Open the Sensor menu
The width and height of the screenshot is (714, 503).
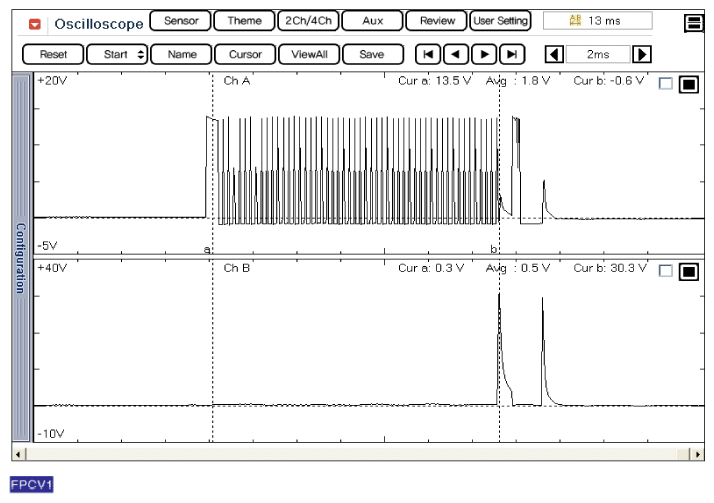tap(181, 21)
